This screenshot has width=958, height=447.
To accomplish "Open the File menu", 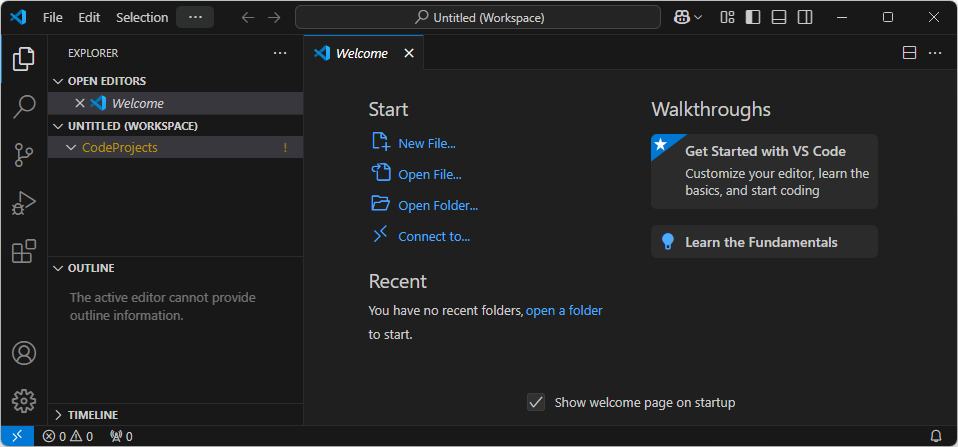I will pyautogui.click(x=53, y=18).
